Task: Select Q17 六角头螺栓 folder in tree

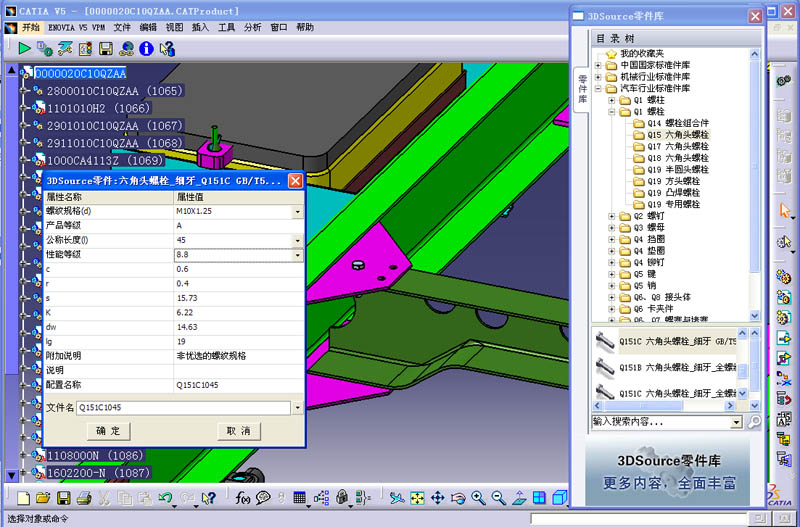Action: tap(678, 146)
